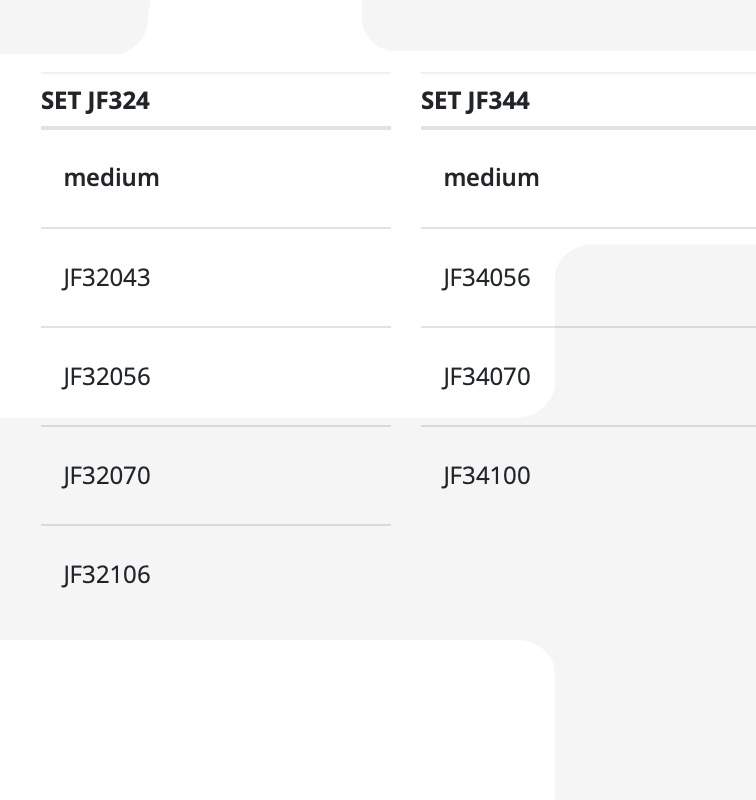756x800 pixels.
Task: Pick the JF32106 entry
Action: click(107, 575)
